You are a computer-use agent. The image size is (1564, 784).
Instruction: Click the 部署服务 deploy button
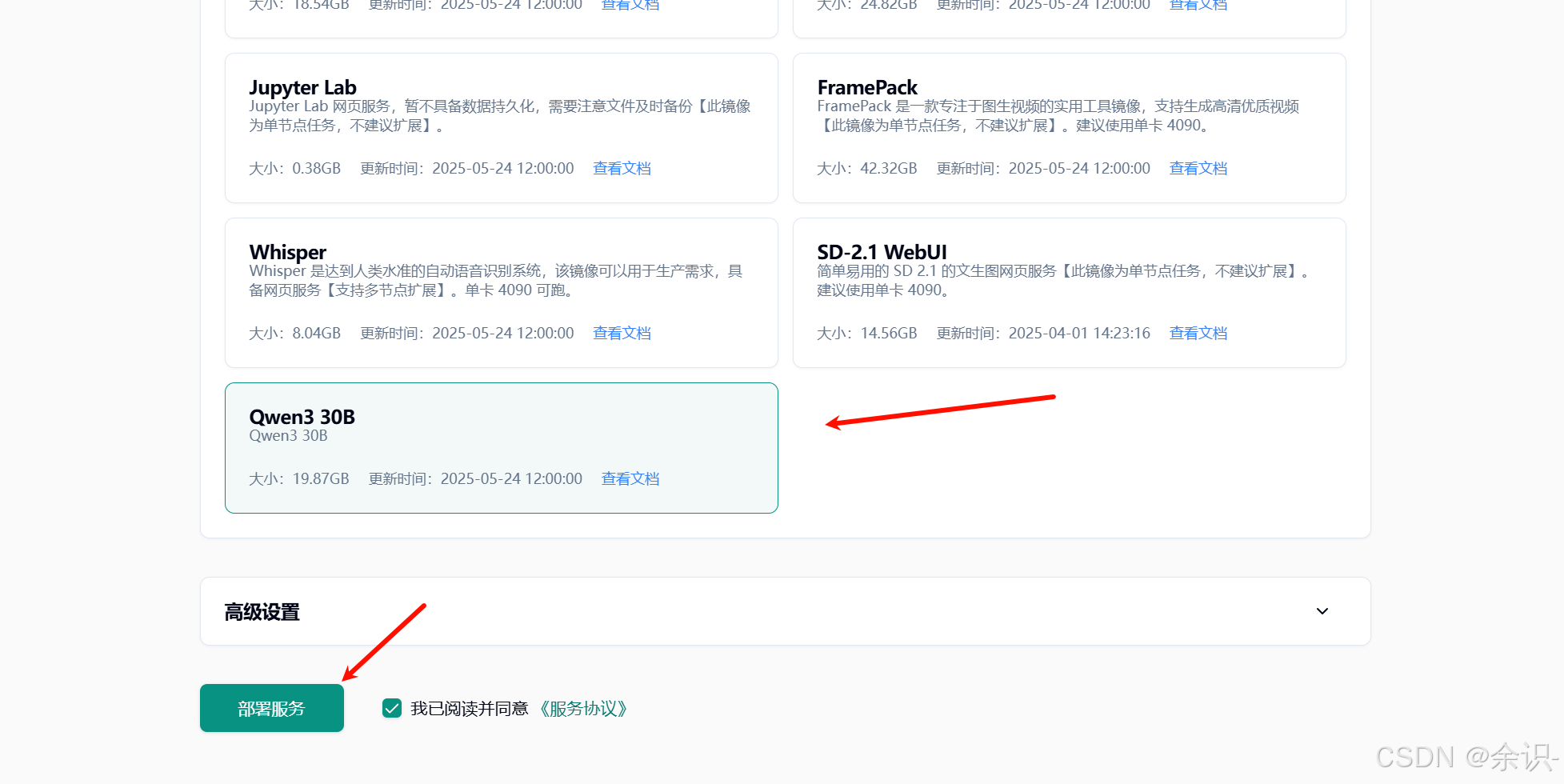pyautogui.click(x=272, y=708)
